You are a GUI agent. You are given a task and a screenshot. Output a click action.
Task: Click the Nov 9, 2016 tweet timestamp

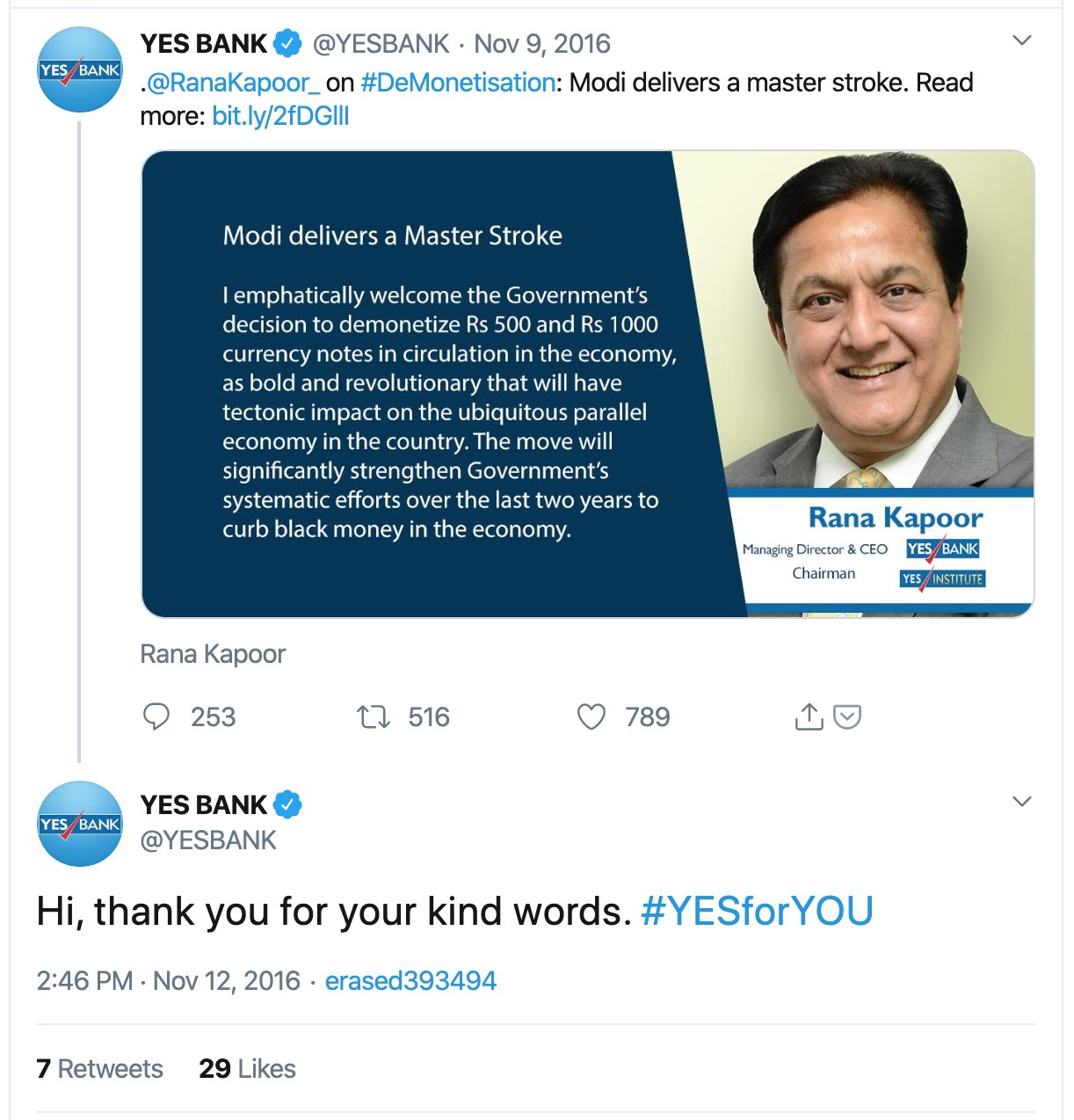point(542,43)
